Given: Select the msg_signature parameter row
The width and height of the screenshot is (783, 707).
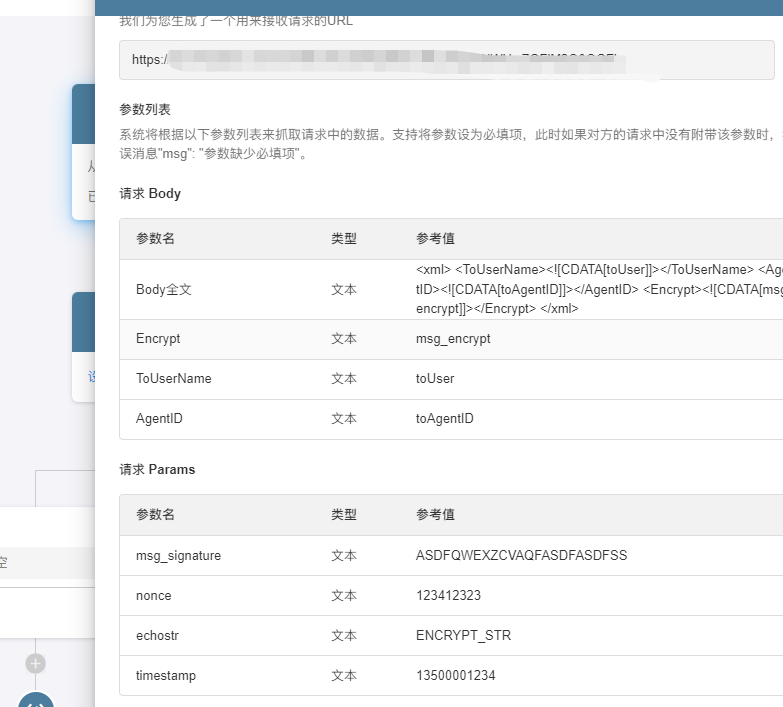Looking at the screenshot, I should click(450, 555).
